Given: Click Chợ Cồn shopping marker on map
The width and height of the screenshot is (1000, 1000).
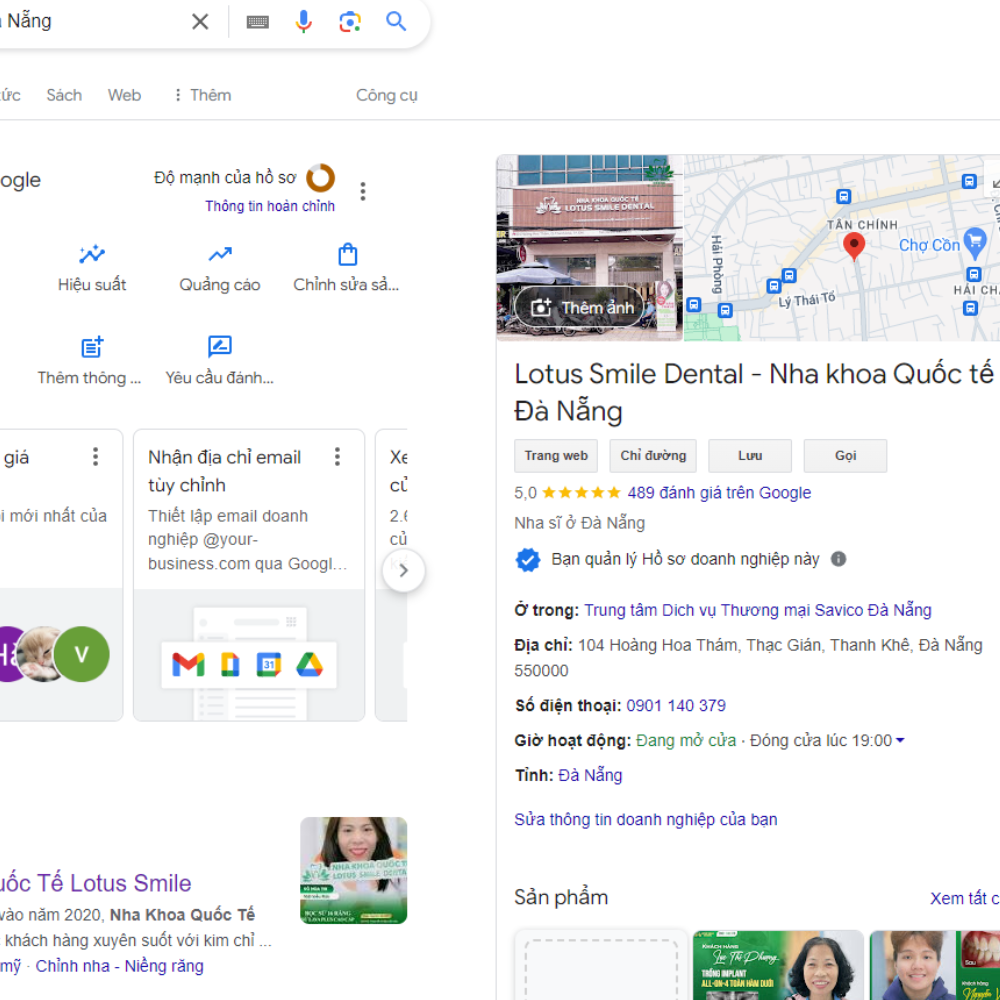Looking at the screenshot, I should point(974,242).
